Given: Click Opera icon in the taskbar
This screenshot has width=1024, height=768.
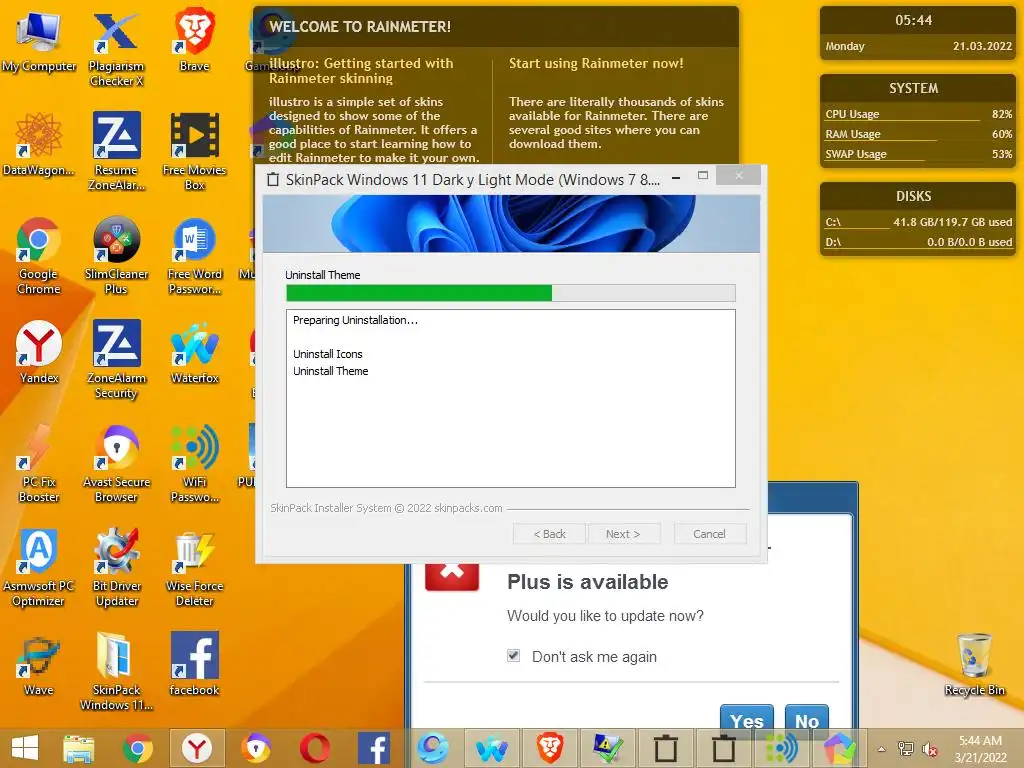Looking at the screenshot, I should 315,748.
